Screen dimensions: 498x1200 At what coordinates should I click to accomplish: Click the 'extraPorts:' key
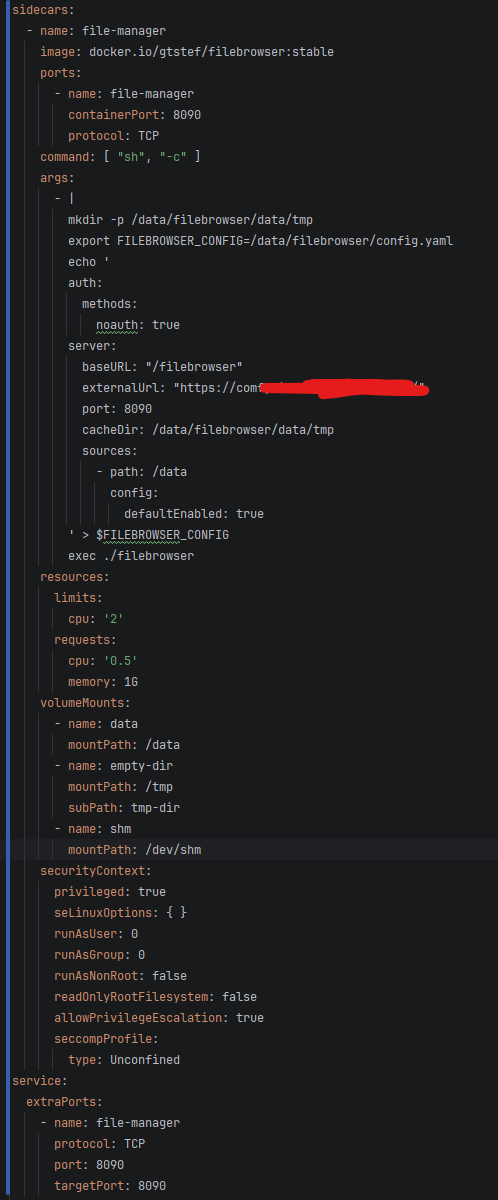pyautogui.click(x=64, y=1102)
